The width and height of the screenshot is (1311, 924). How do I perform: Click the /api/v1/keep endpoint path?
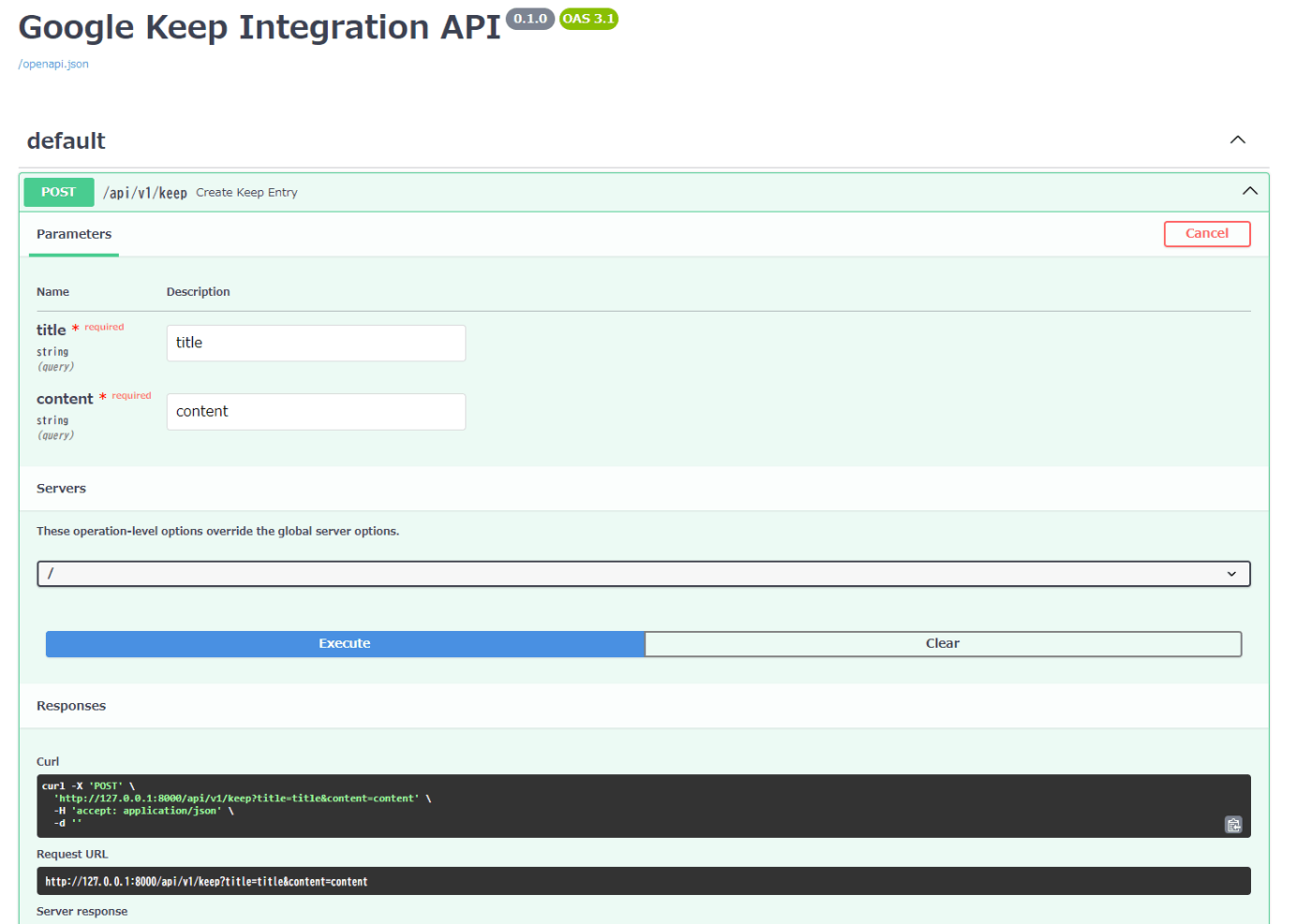point(145,193)
